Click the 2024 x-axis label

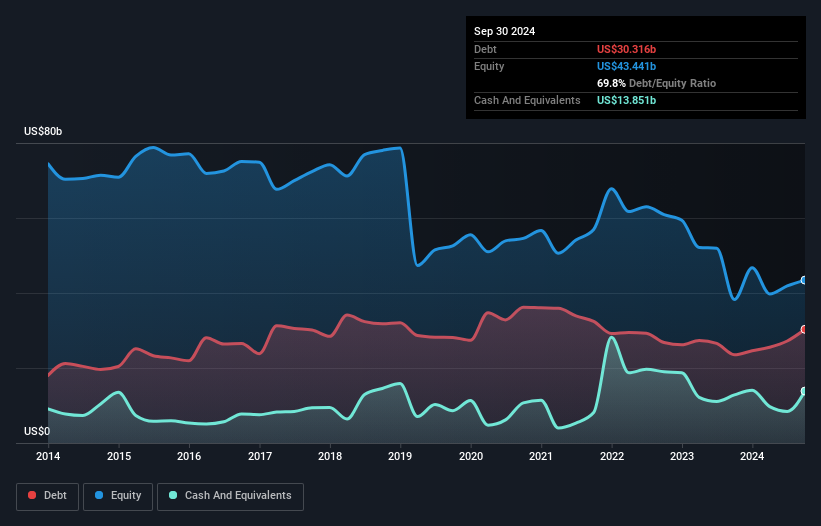pos(752,456)
